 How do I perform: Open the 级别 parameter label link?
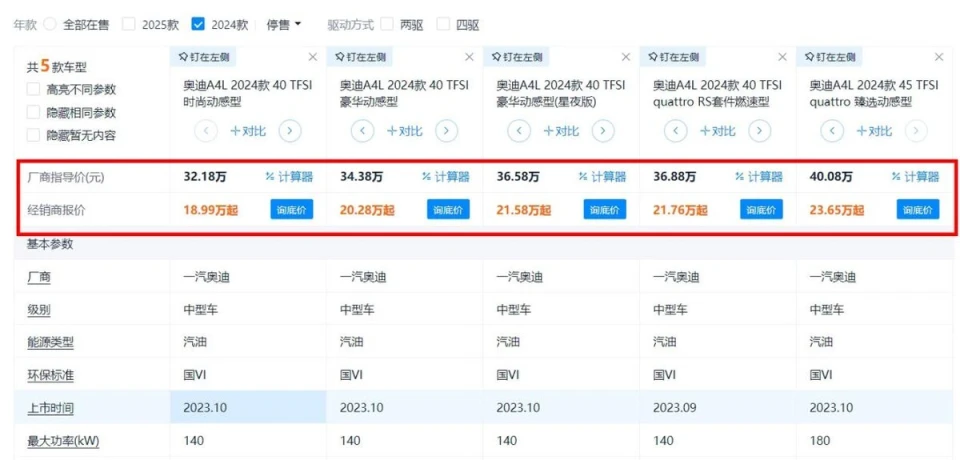tap(39, 310)
